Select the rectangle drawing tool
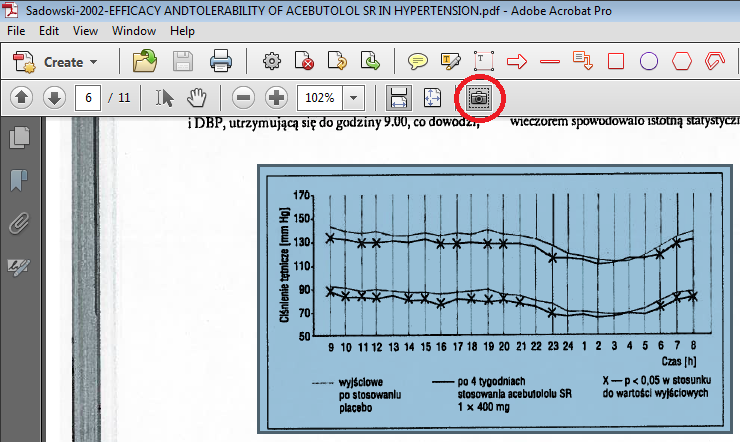Image resolution: width=740 pixels, height=442 pixels. click(616, 62)
